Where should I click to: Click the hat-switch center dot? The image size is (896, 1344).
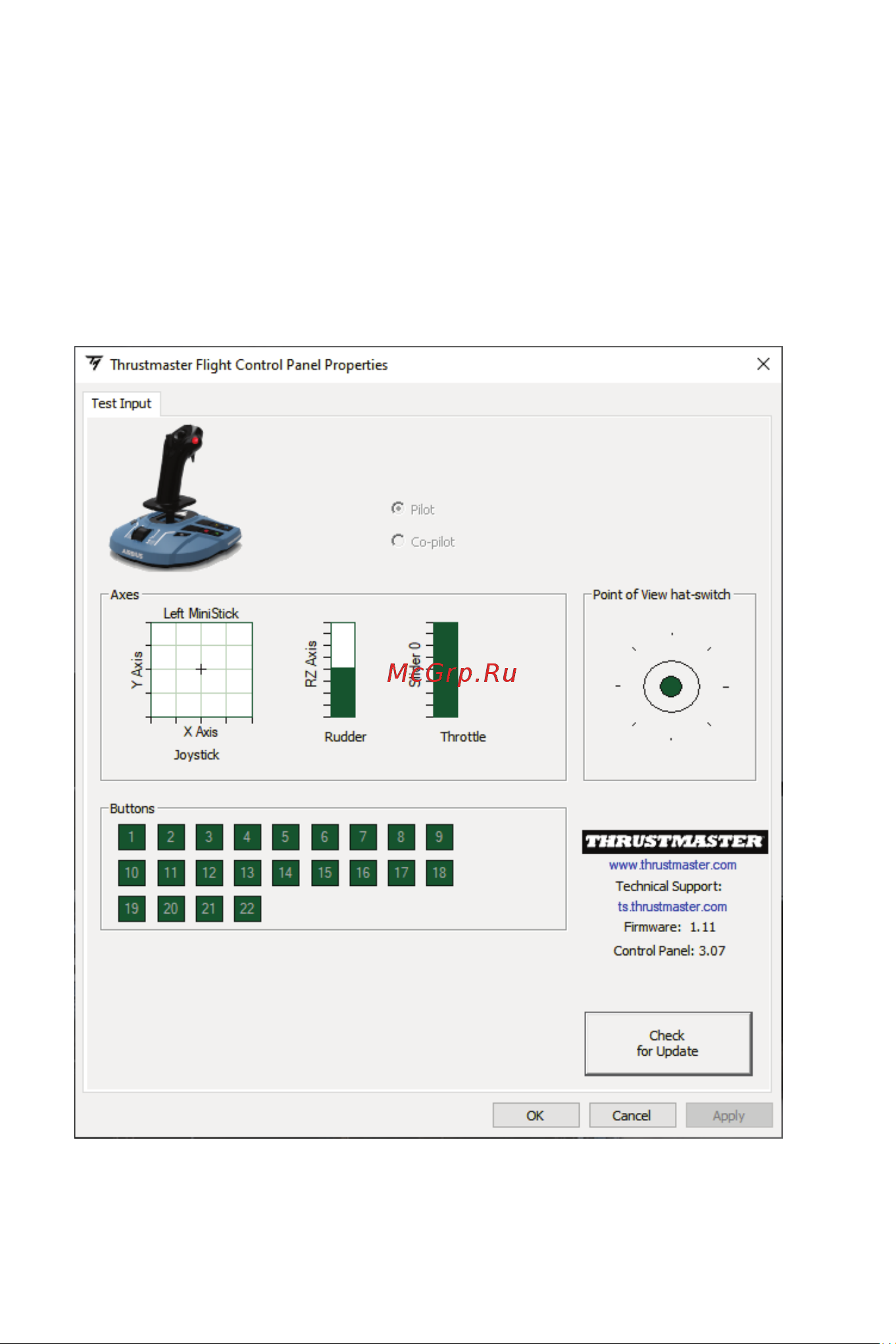point(671,686)
